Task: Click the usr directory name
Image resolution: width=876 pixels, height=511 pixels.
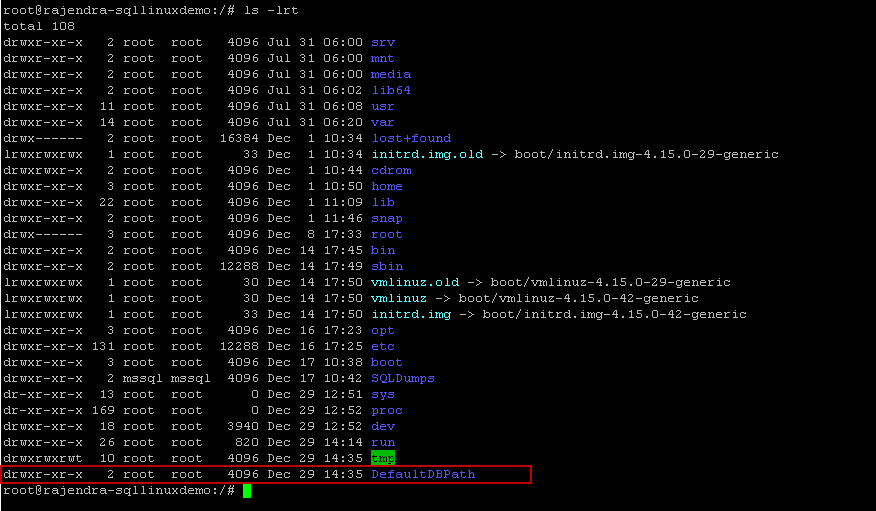Action: point(383,107)
